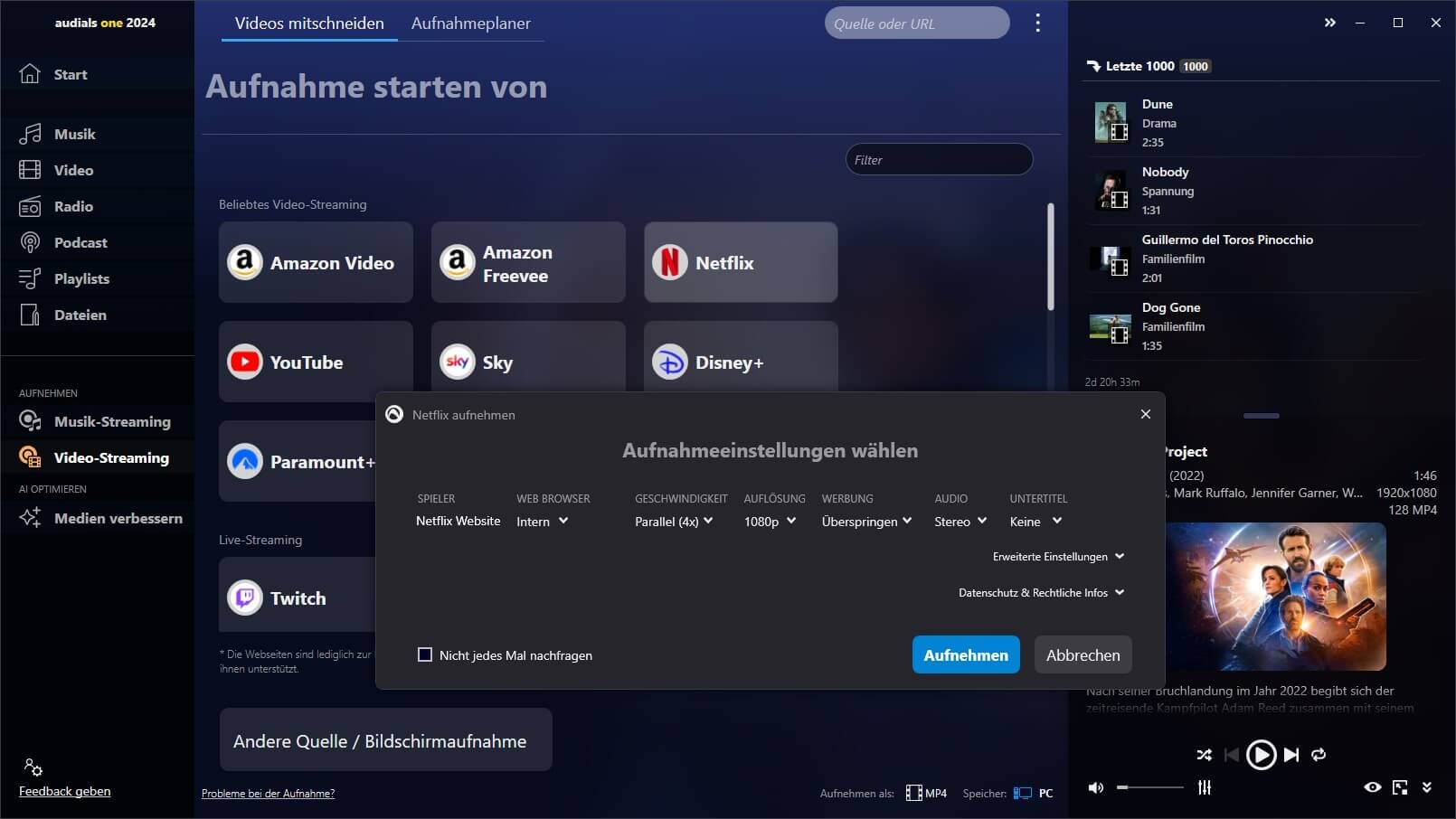1456x819 pixels.
Task: Click the volume slider track
Action: tap(1150, 787)
